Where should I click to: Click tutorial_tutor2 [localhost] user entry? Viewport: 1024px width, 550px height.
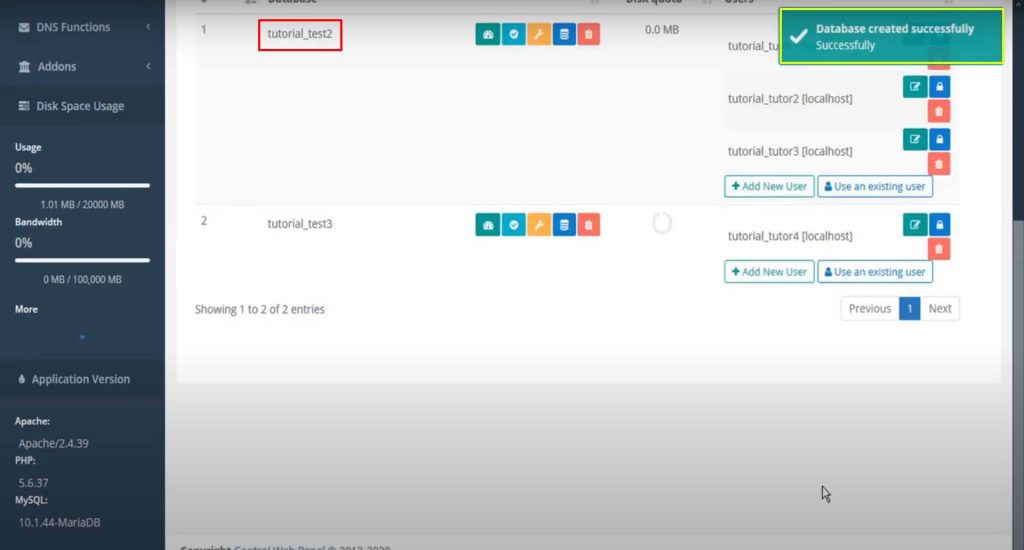point(790,99)
